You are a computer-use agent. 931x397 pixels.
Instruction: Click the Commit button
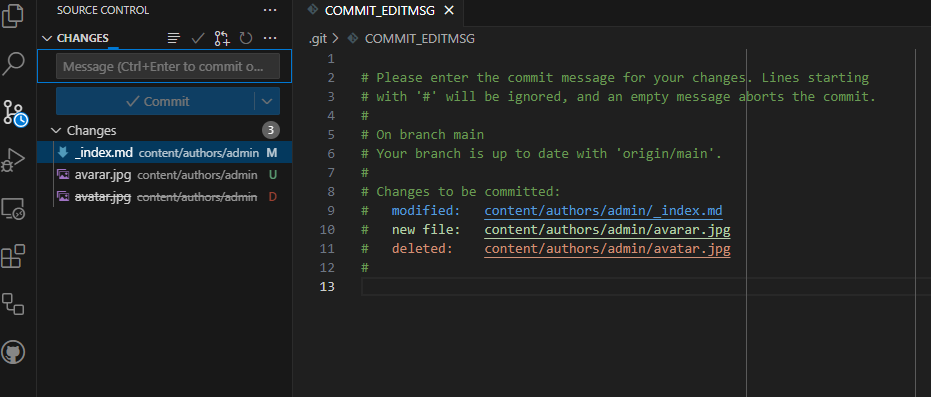156,101
